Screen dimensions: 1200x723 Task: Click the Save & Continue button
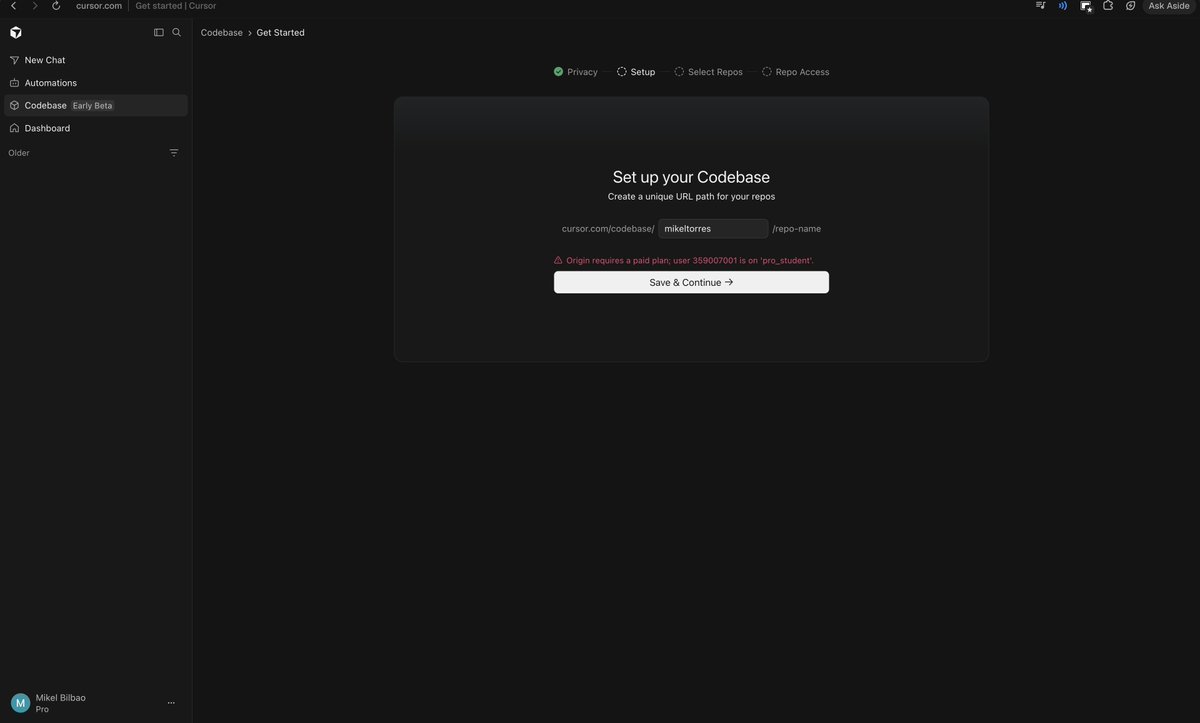[x=691, y=282]
